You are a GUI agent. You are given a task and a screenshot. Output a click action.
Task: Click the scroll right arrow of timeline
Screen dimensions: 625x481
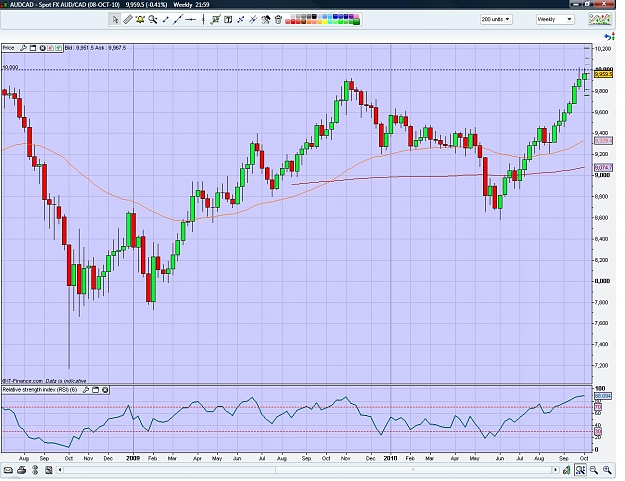click(555, 470)
